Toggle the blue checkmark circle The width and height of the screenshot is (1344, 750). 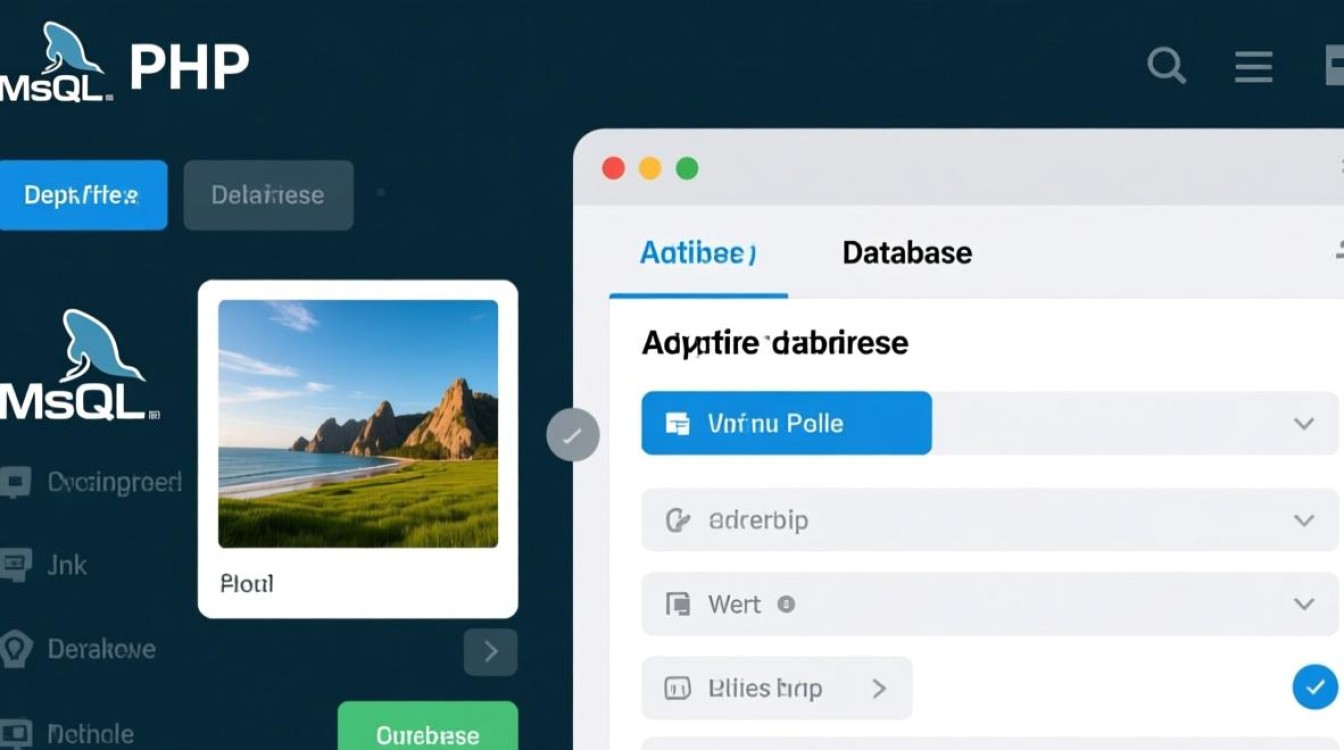[x=1314, y=687]
